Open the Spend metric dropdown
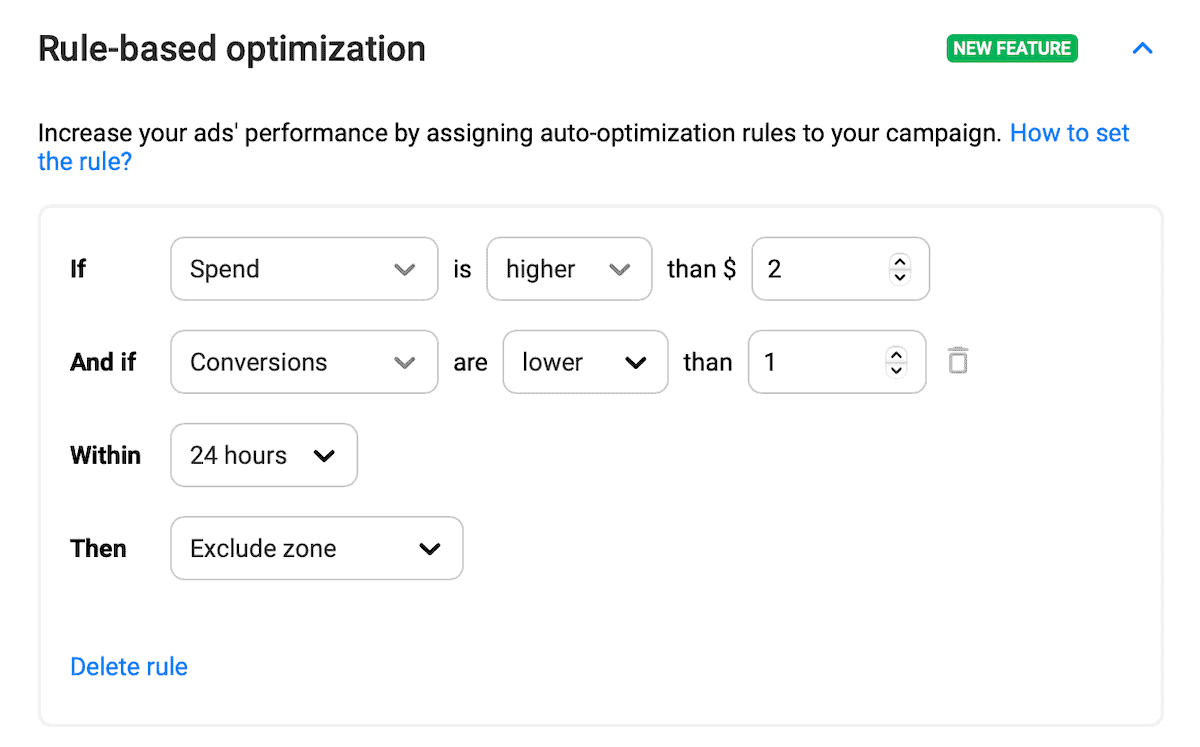Screen dimensions: 1200x747 [303, 268]
